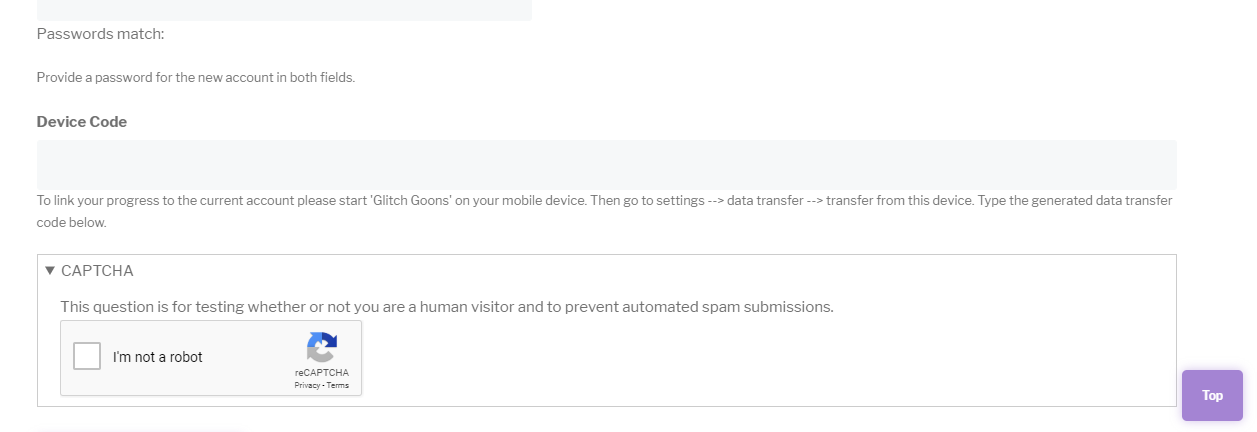Focus the Device Code input field
This screenshot has height=432, width=1257.
point(606,164)
